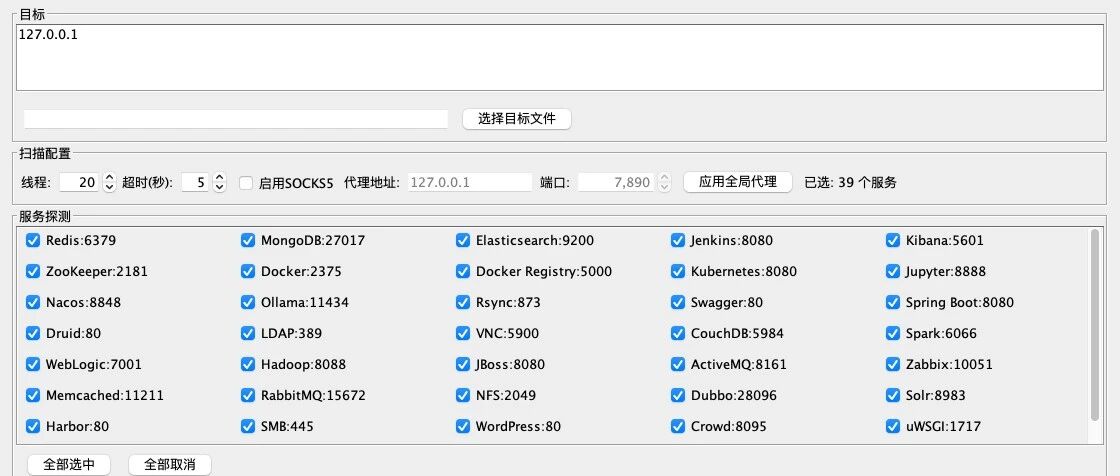Screen dimensions: 1120x476
Task: Deselect JBoss:8080 checkbox
Action: coord(463,365)
